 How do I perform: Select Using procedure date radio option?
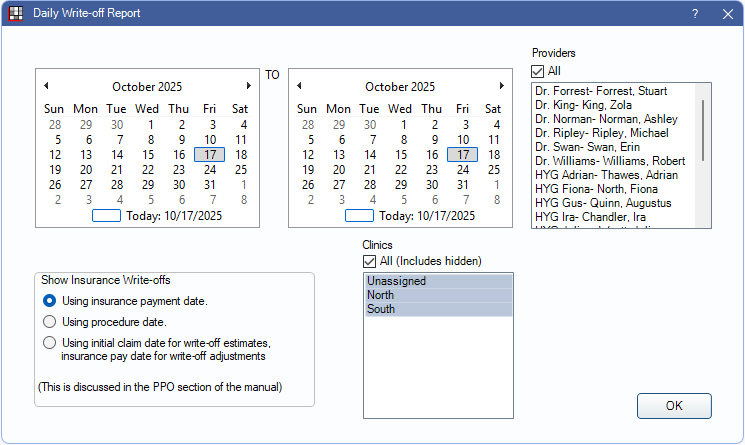(49, 322)
